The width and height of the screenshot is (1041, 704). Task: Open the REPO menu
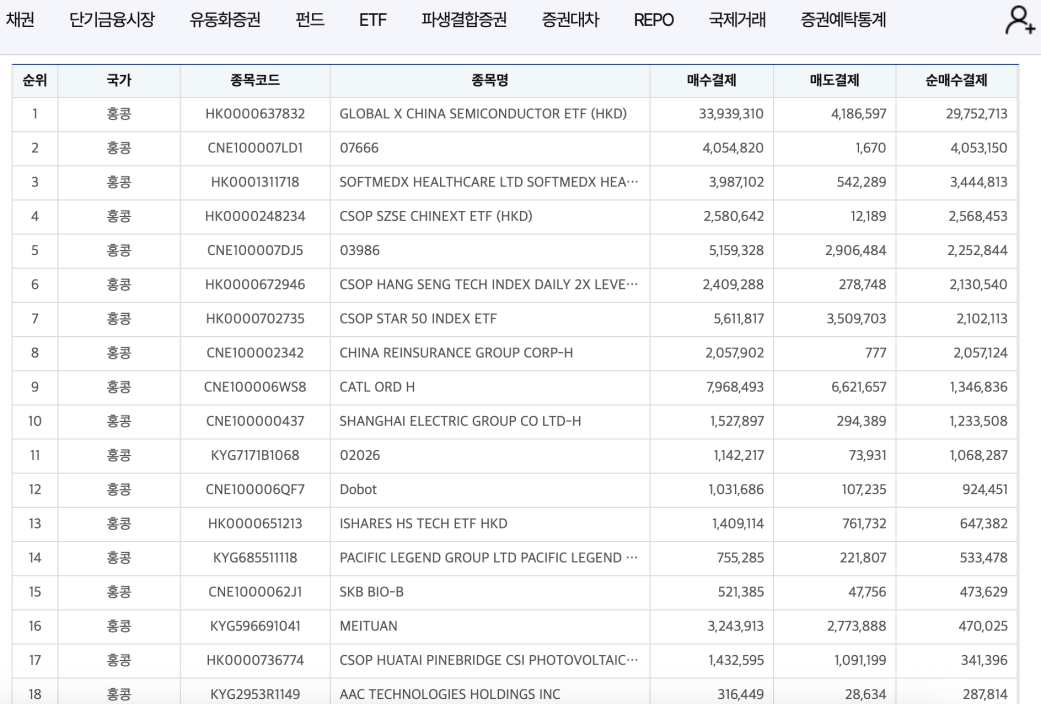pyautogui.click(x=653, y=20)
